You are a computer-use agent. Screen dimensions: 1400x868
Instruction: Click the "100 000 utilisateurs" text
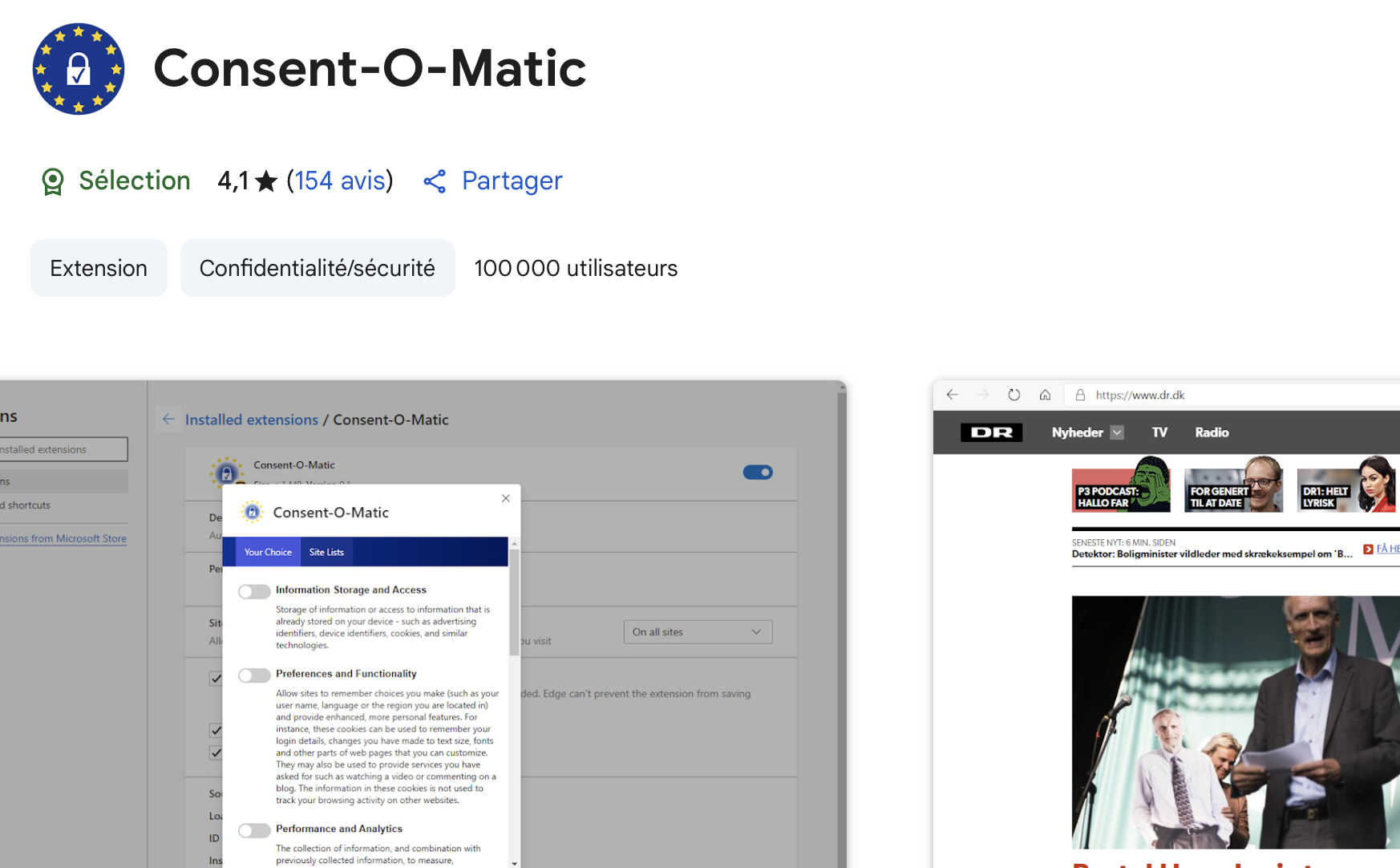tap(576, 268)
